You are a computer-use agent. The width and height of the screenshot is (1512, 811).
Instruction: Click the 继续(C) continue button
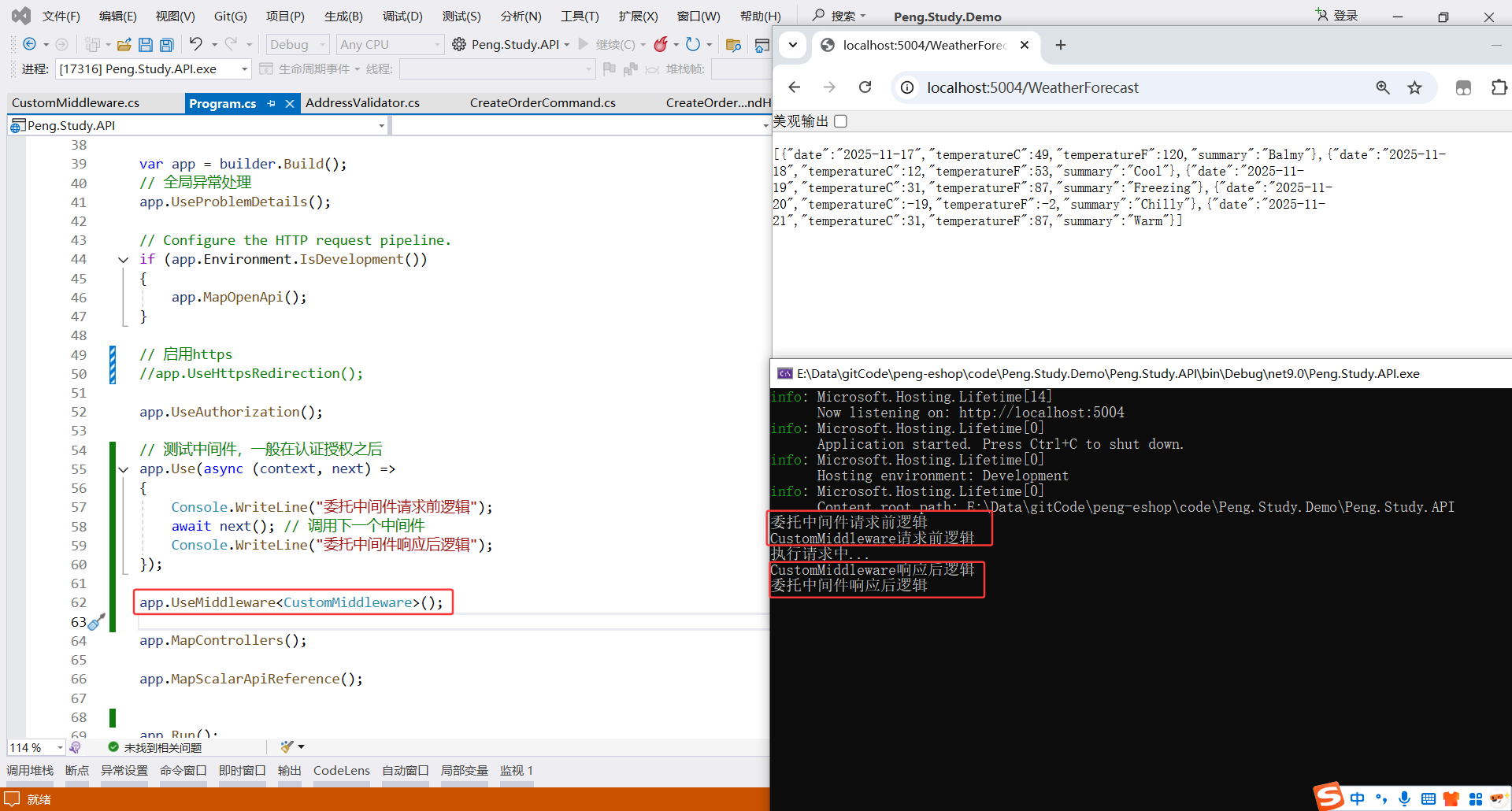click(x=607, y=45)
